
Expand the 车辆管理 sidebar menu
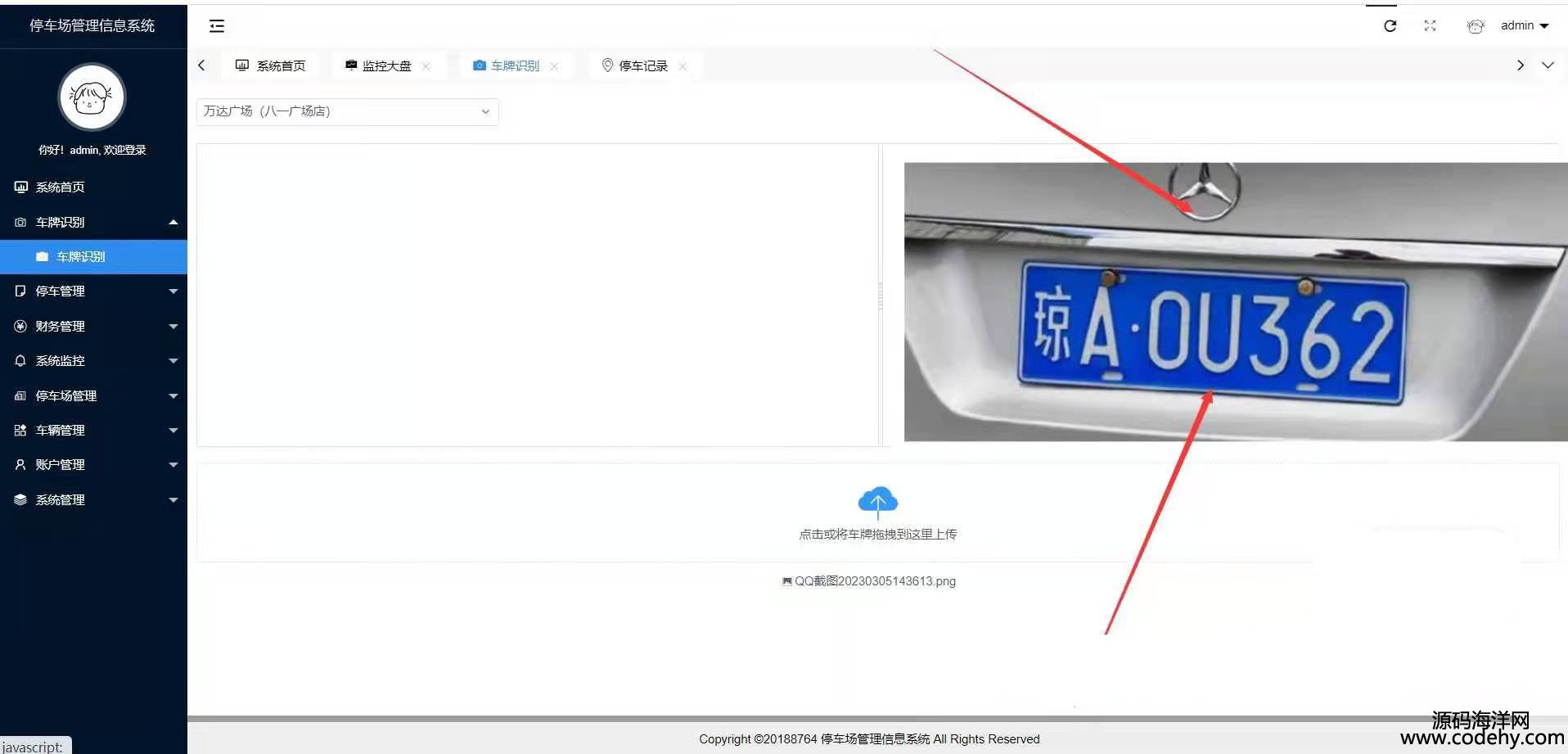click(x=93, y=431)
